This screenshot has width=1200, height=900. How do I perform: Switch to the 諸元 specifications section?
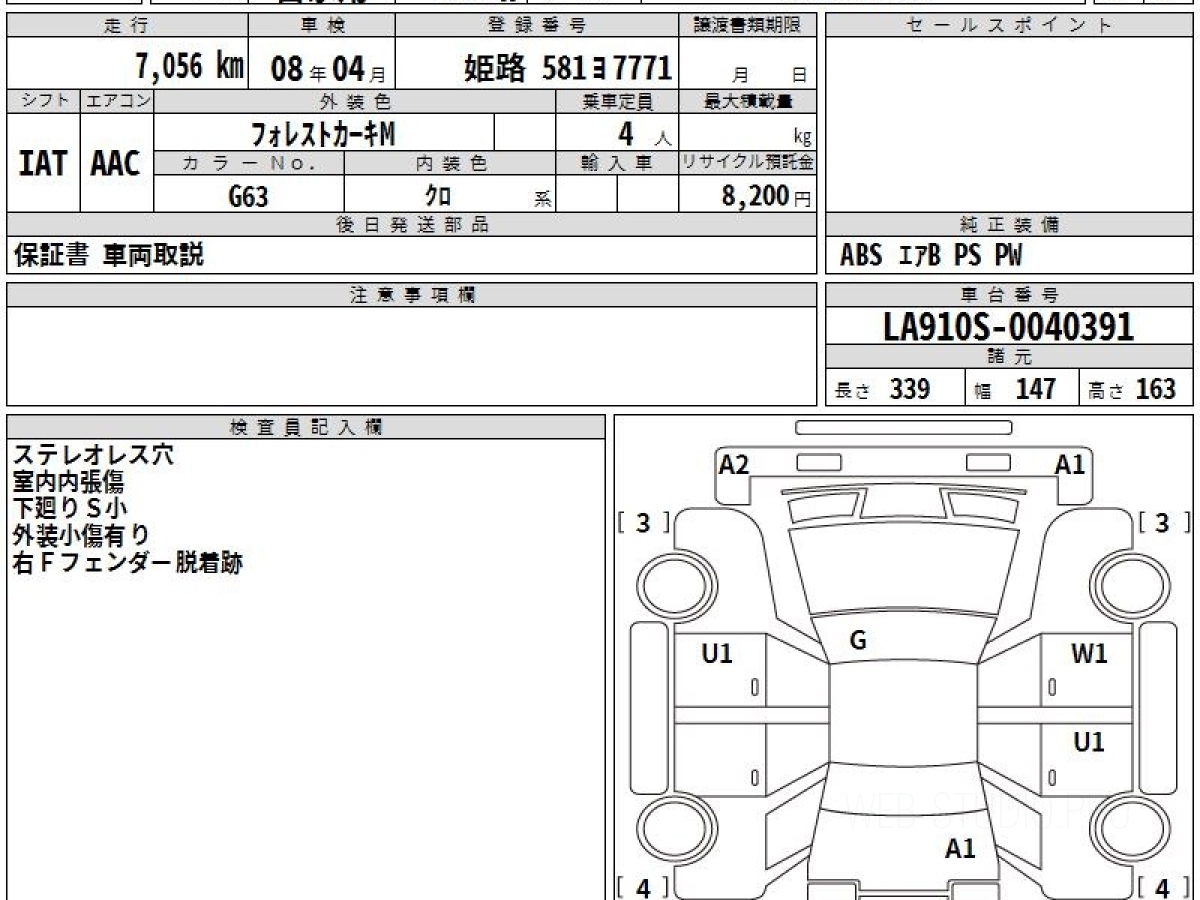(x=1010, y=356)
